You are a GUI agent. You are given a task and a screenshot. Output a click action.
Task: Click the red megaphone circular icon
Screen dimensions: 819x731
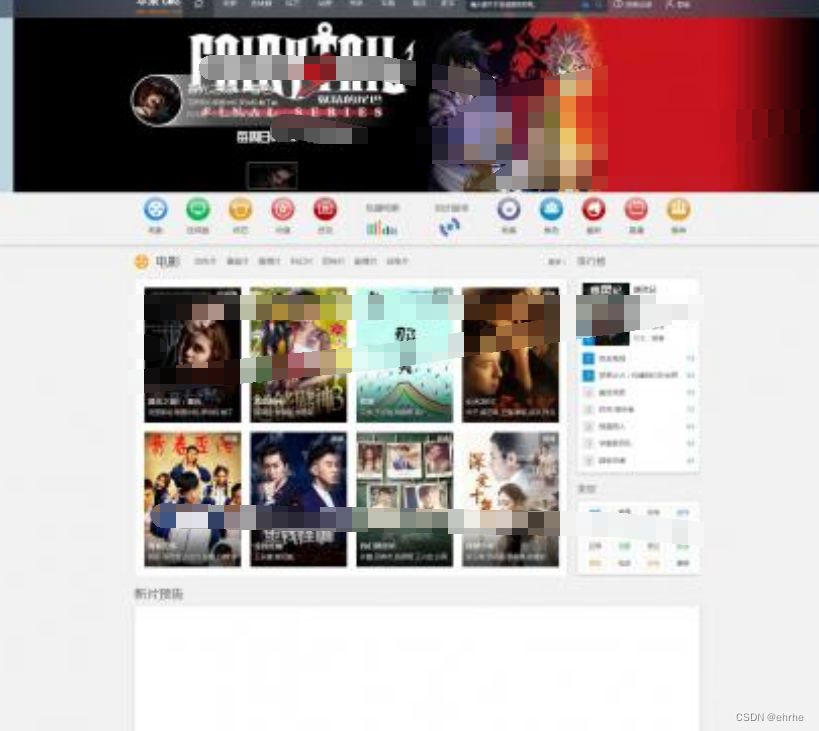[x=594, y=209]
